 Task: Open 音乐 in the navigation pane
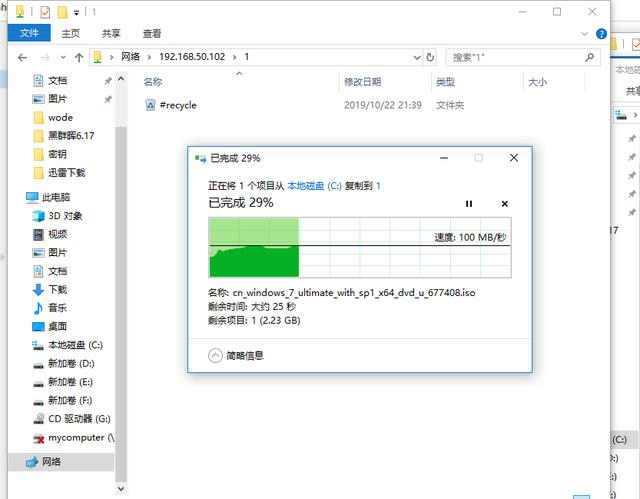57,308
